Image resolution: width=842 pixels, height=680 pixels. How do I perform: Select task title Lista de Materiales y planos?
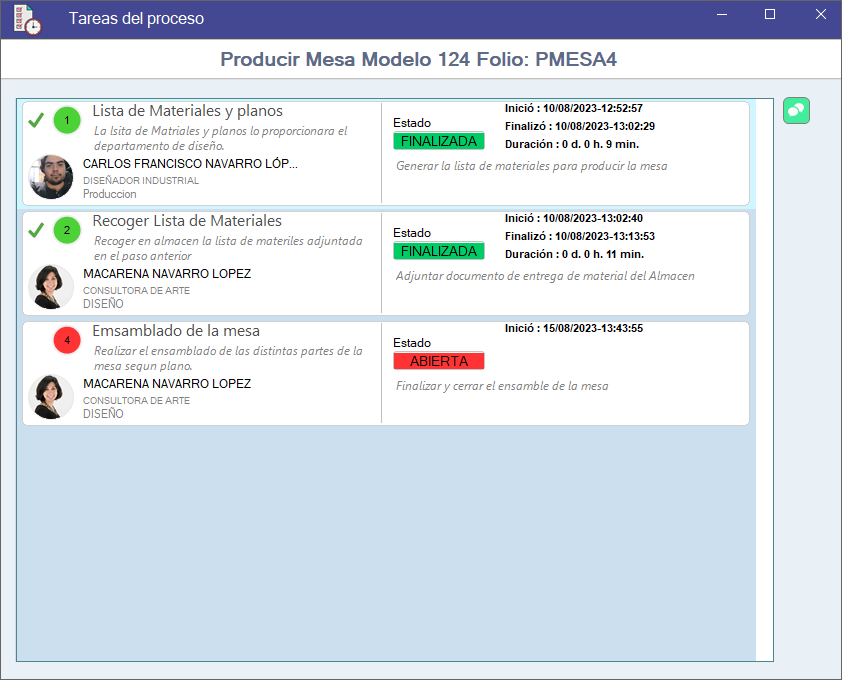(187, 111)
